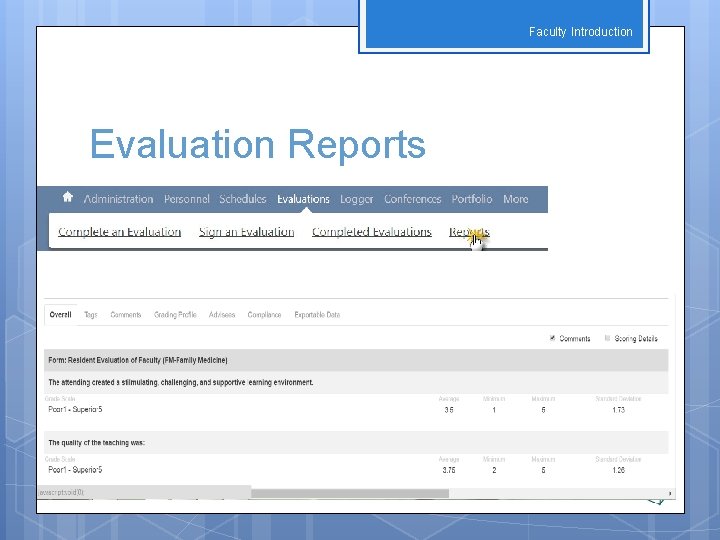This screenshot has height=540, width=720.
Task: Enable the Scoring Details checkbox
Action: point(607,338)
